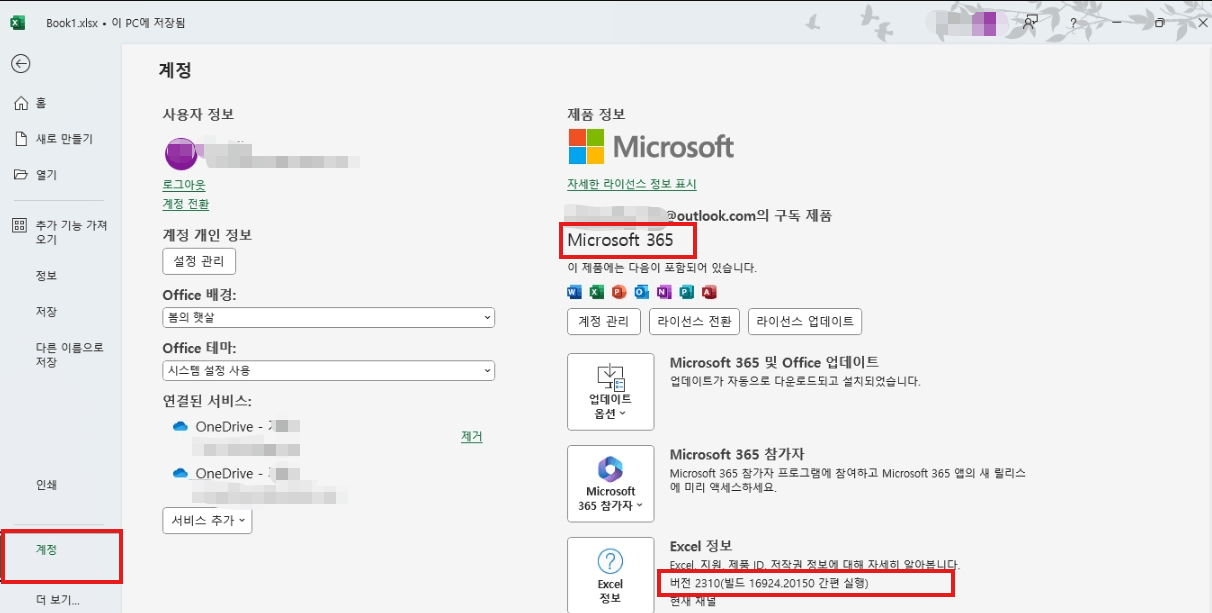Click the 제품 정보 heading
Screen dimensions: 1212x613
click(x=596, y=115)
